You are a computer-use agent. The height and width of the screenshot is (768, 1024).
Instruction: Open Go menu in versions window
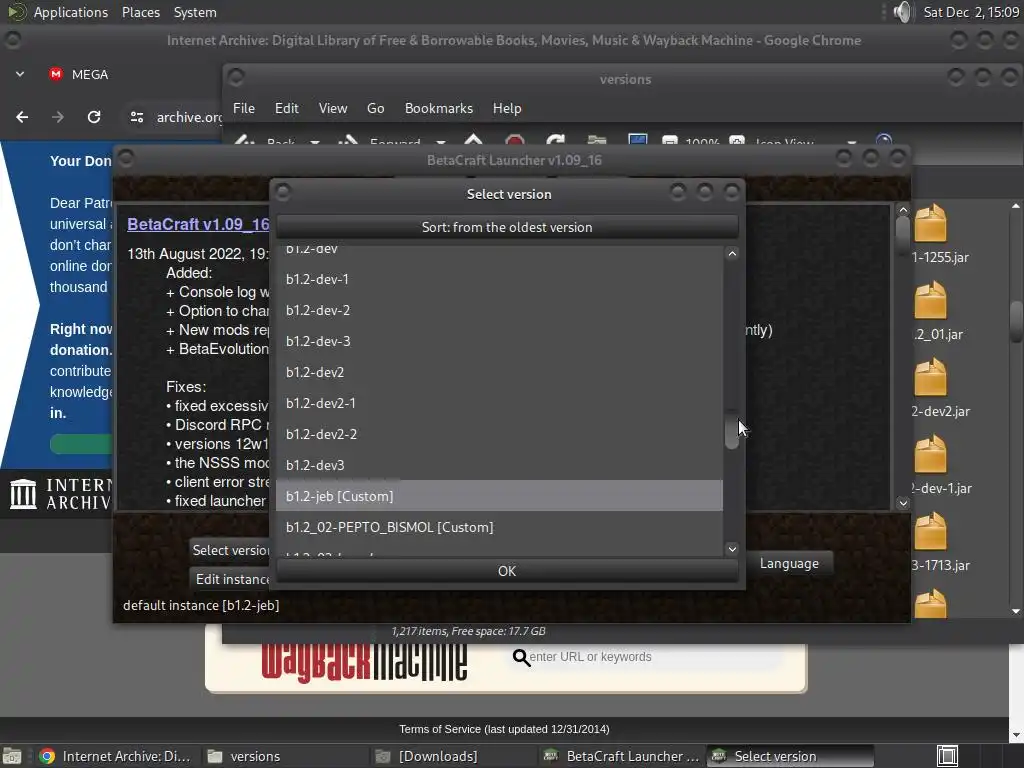pos(376,108)
